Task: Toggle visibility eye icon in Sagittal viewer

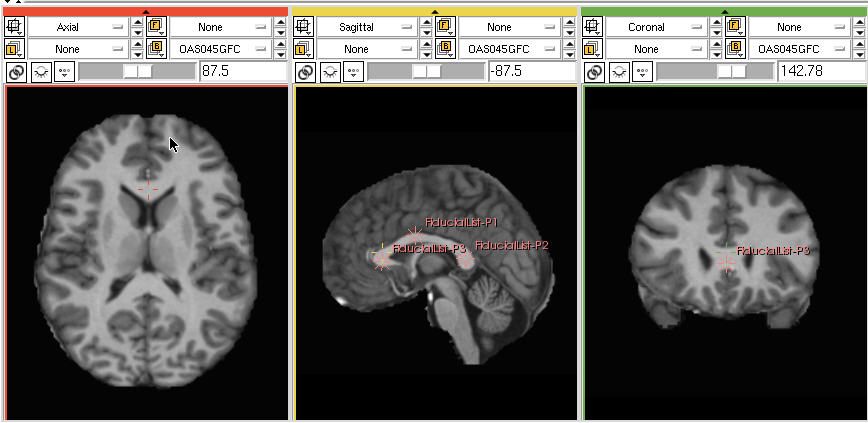Action: [x=330, y=72]
